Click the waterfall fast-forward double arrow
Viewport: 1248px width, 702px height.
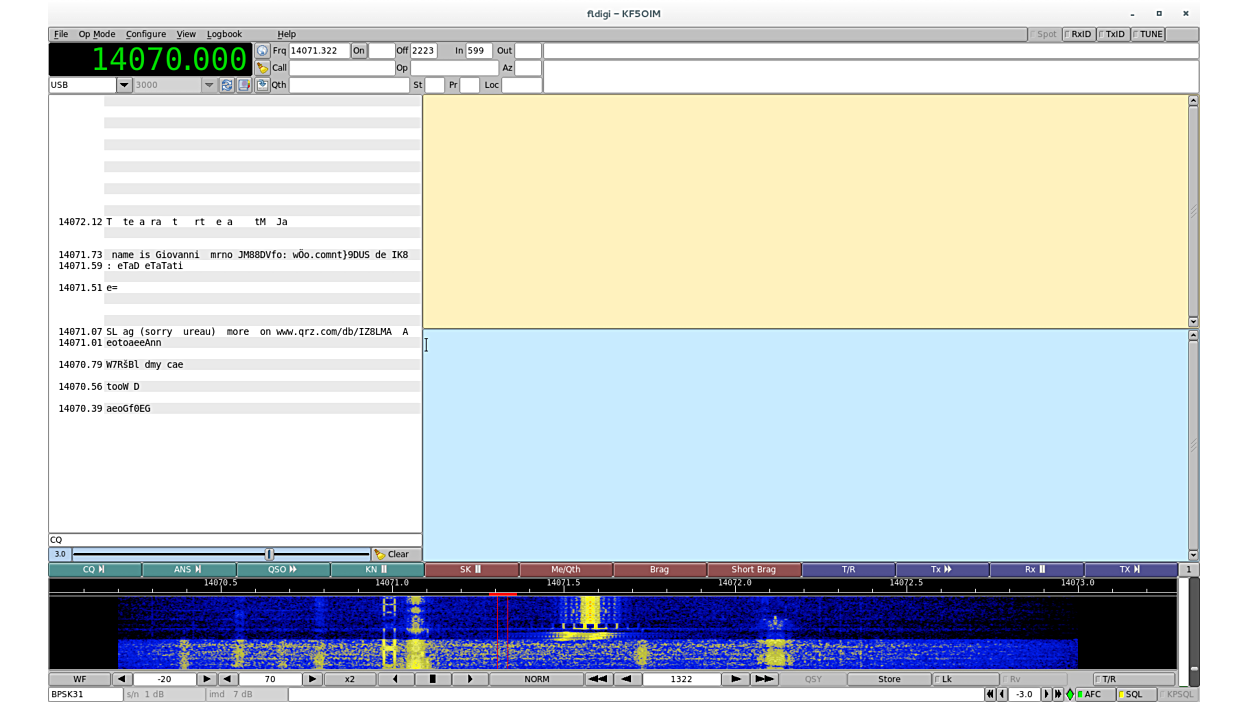coord(763,679)
